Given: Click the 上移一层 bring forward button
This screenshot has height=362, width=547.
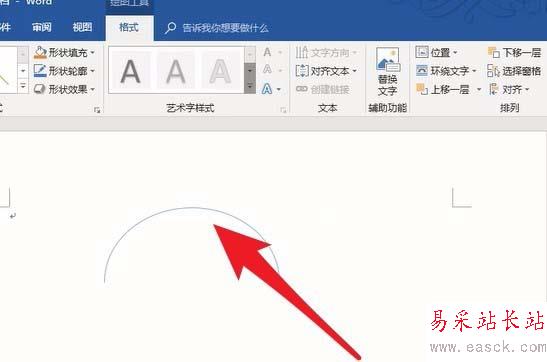Looking at the screenshot, I should [443, 90].
